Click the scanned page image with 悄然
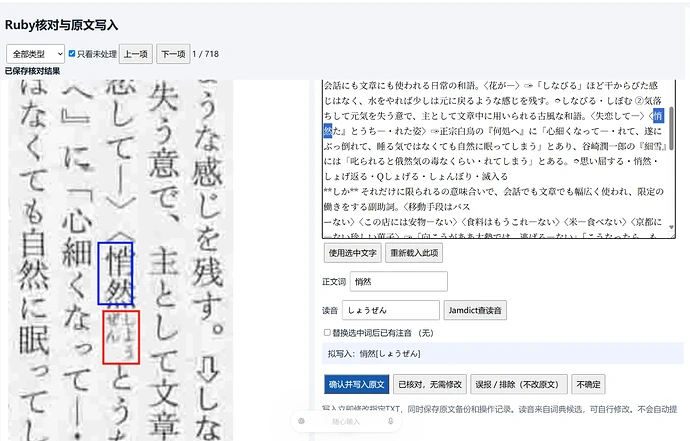 (x=121, y=260)
